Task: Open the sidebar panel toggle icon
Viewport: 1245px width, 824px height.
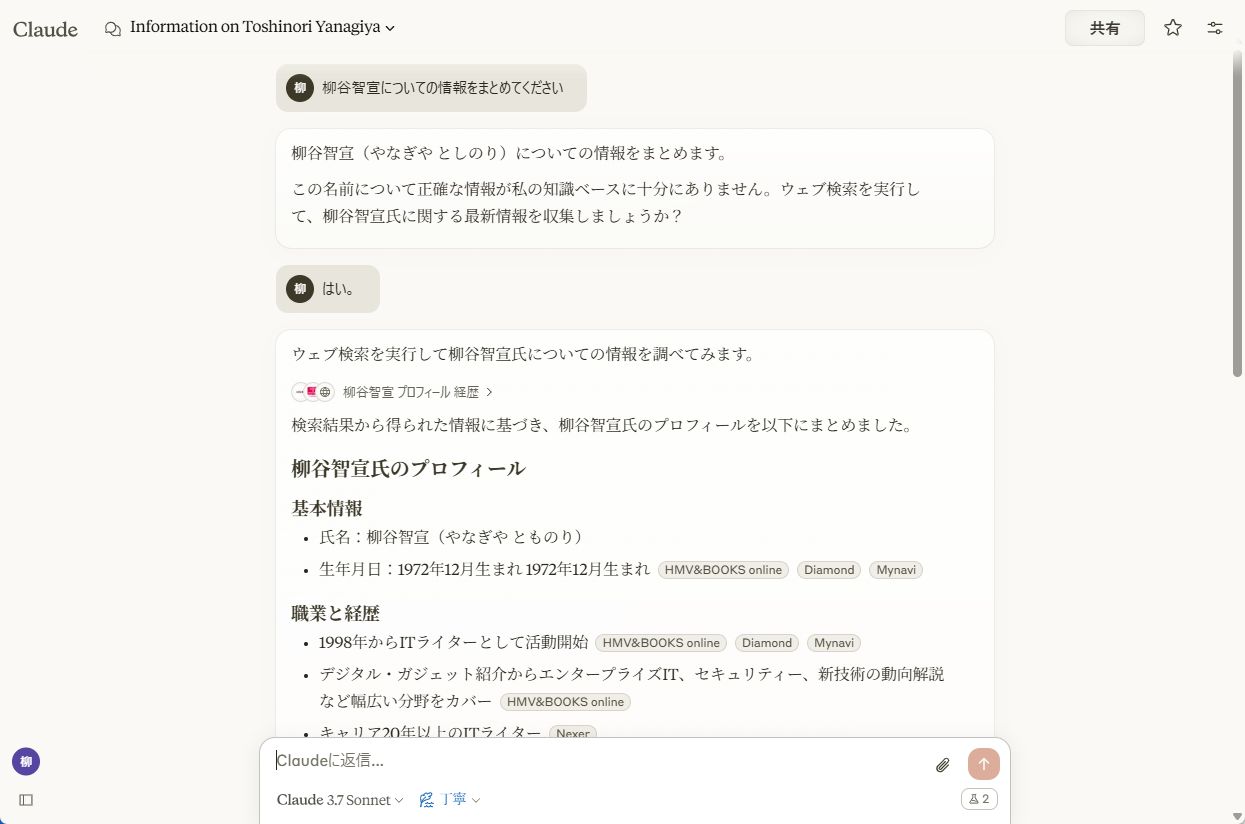Action: pos(26,800)
